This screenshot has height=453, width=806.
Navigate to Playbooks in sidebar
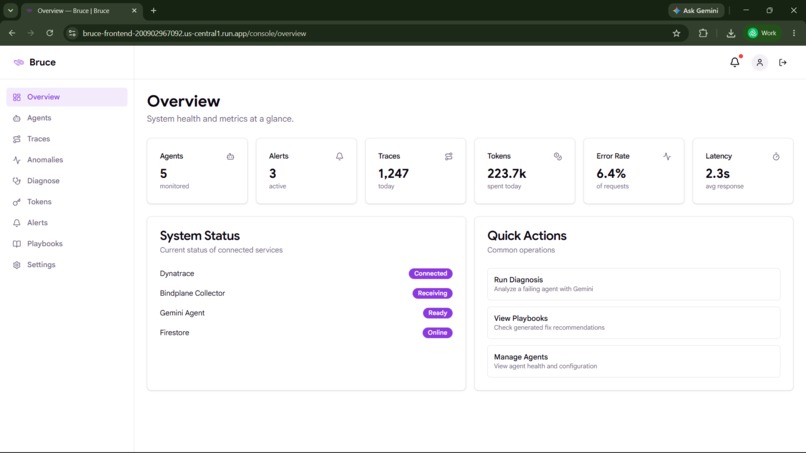tap(67, 244)
